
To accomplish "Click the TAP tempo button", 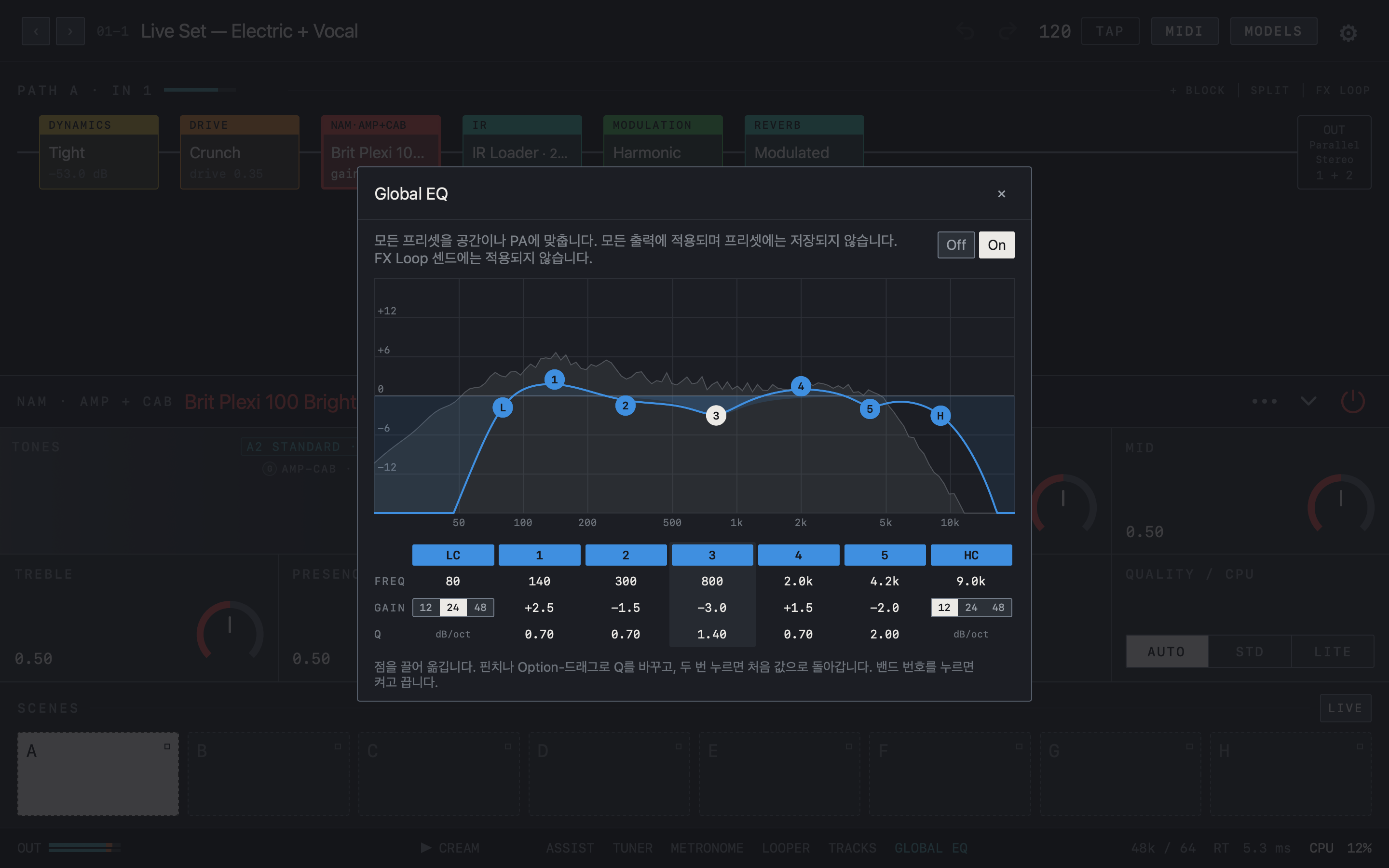I will [1110, 31].
